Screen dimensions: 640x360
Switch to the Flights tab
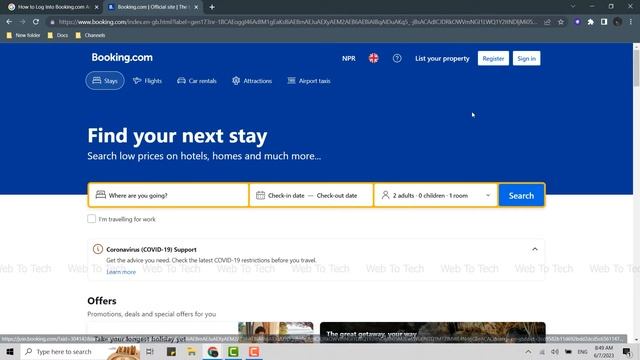(147, 81)
